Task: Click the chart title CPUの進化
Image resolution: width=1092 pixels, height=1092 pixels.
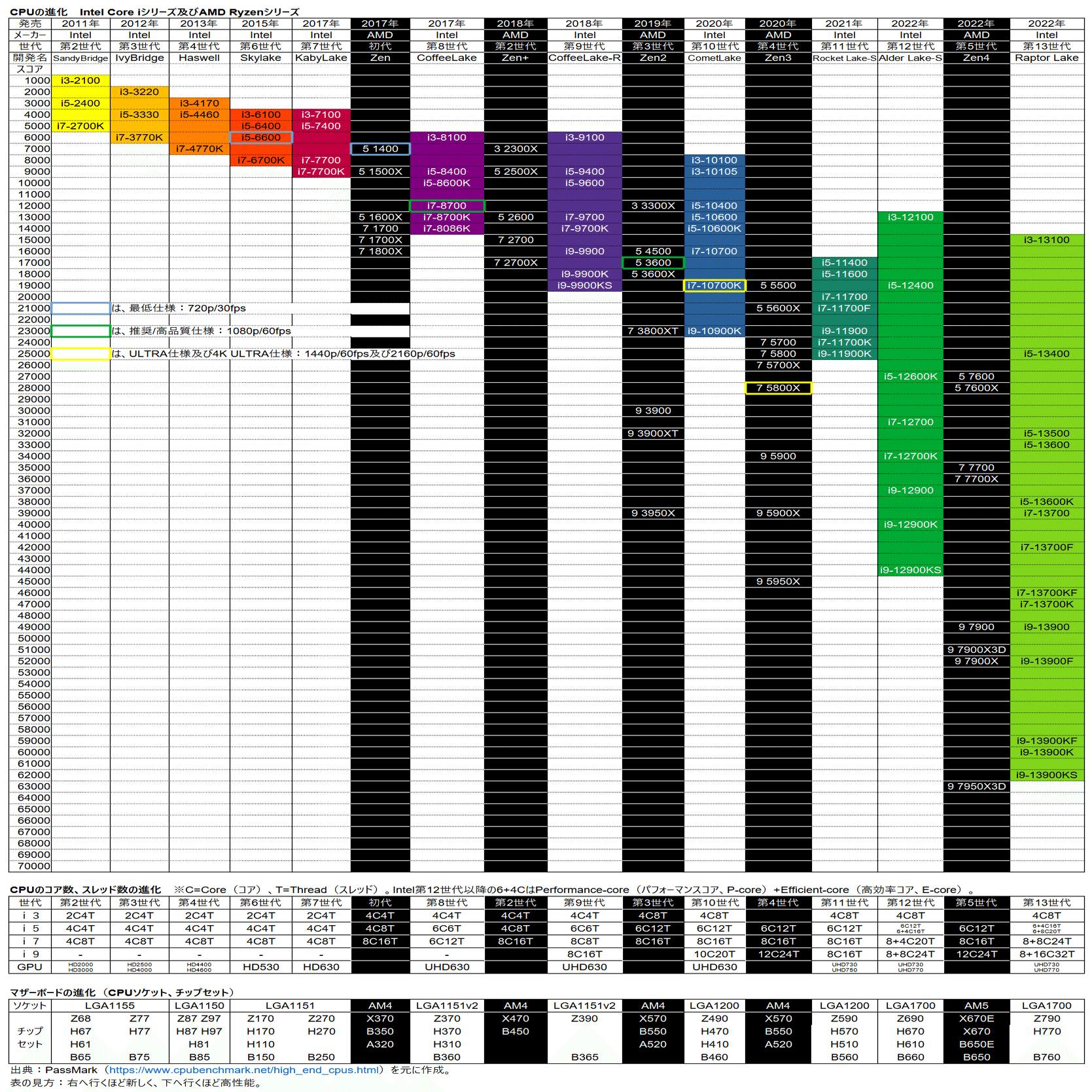Action: pos(39,12)
